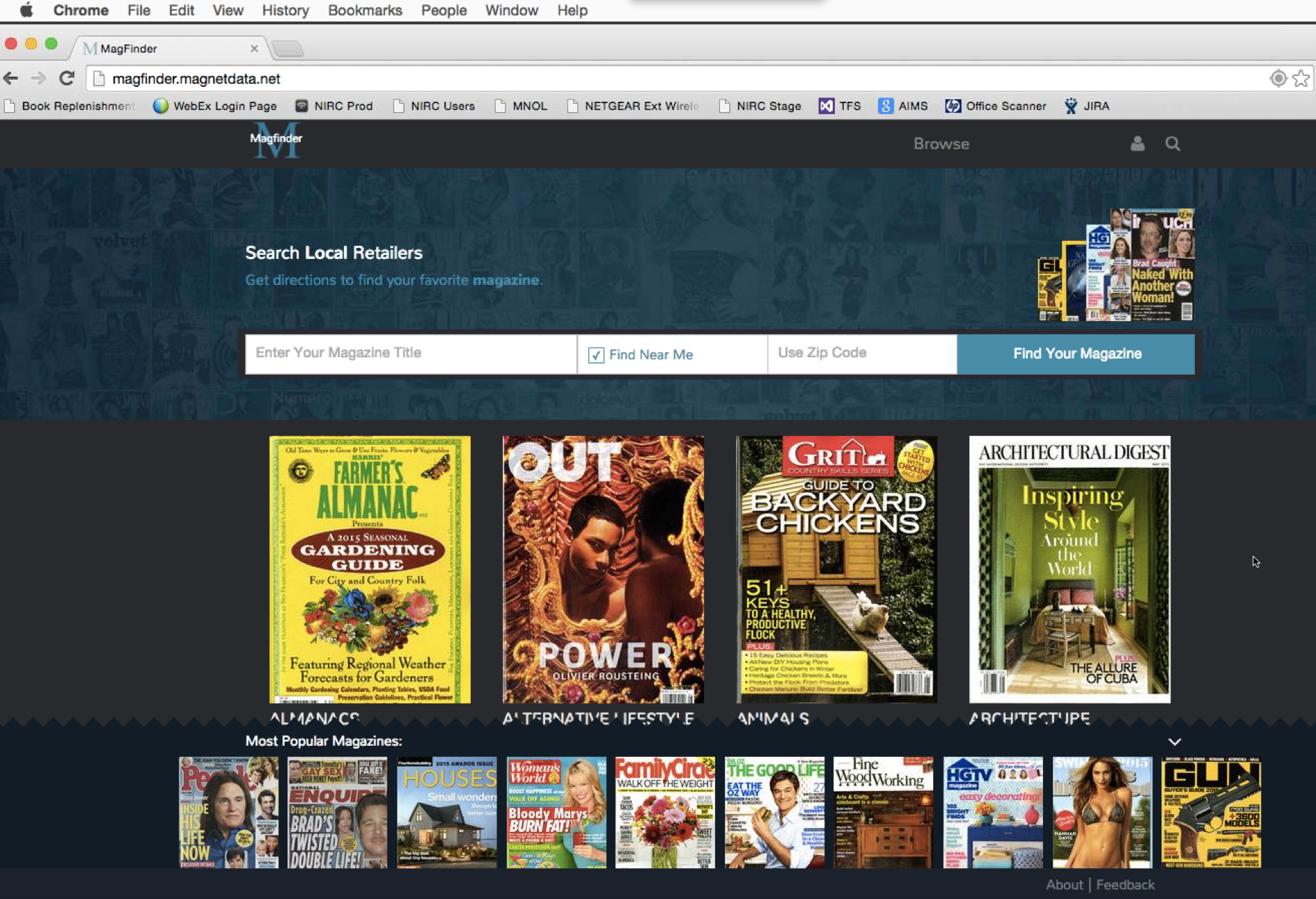Image resolution: width=1316 pixels, height=899 pixels.
Task: Click the location target icon in address bar
Action: tap(1278, 79)
